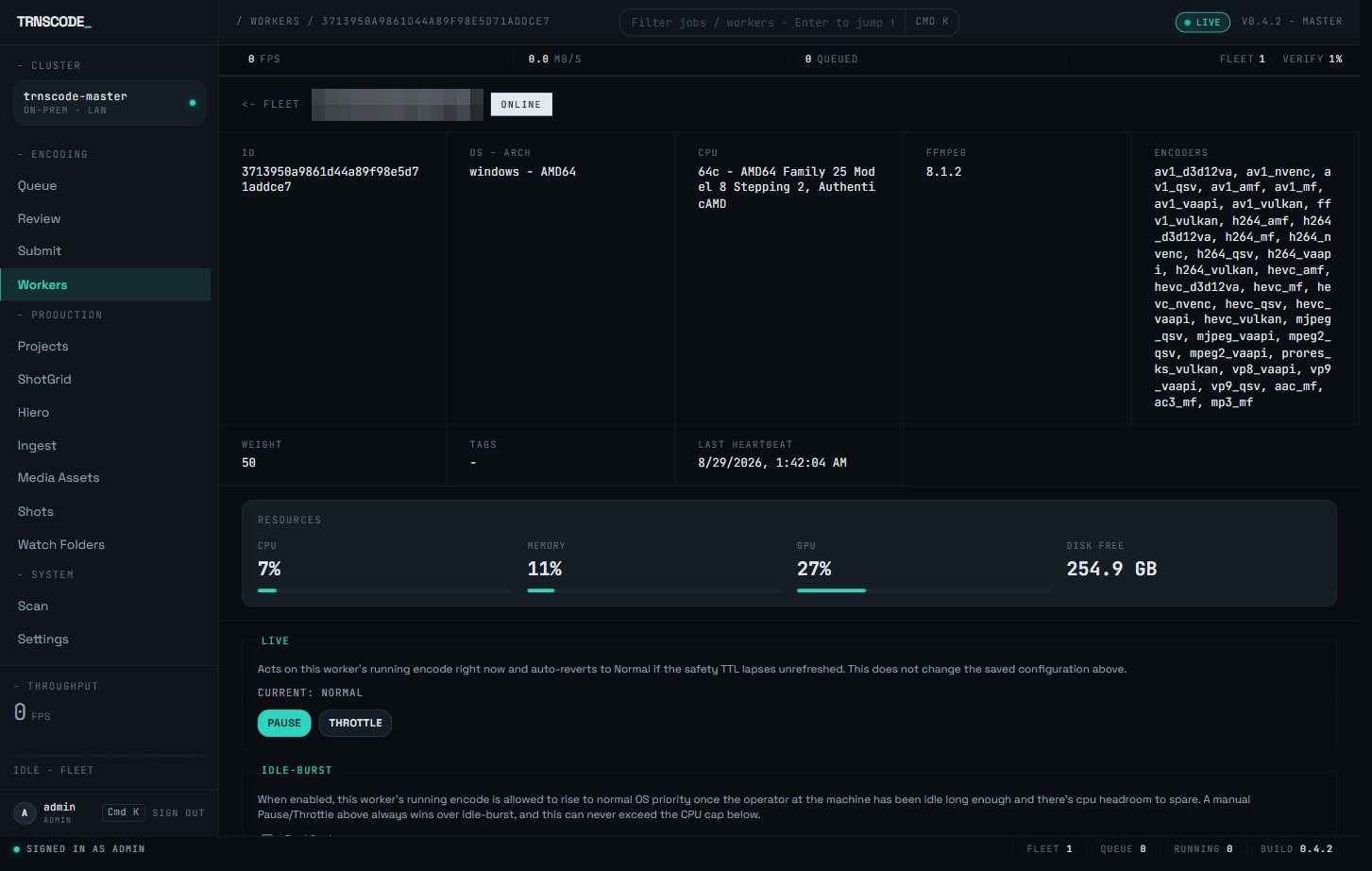Image resolution: width=1372 pixels, height=871 pixels.
Task: Click the 'IDLE - FLEET' sidebar label
Action: 53,771
